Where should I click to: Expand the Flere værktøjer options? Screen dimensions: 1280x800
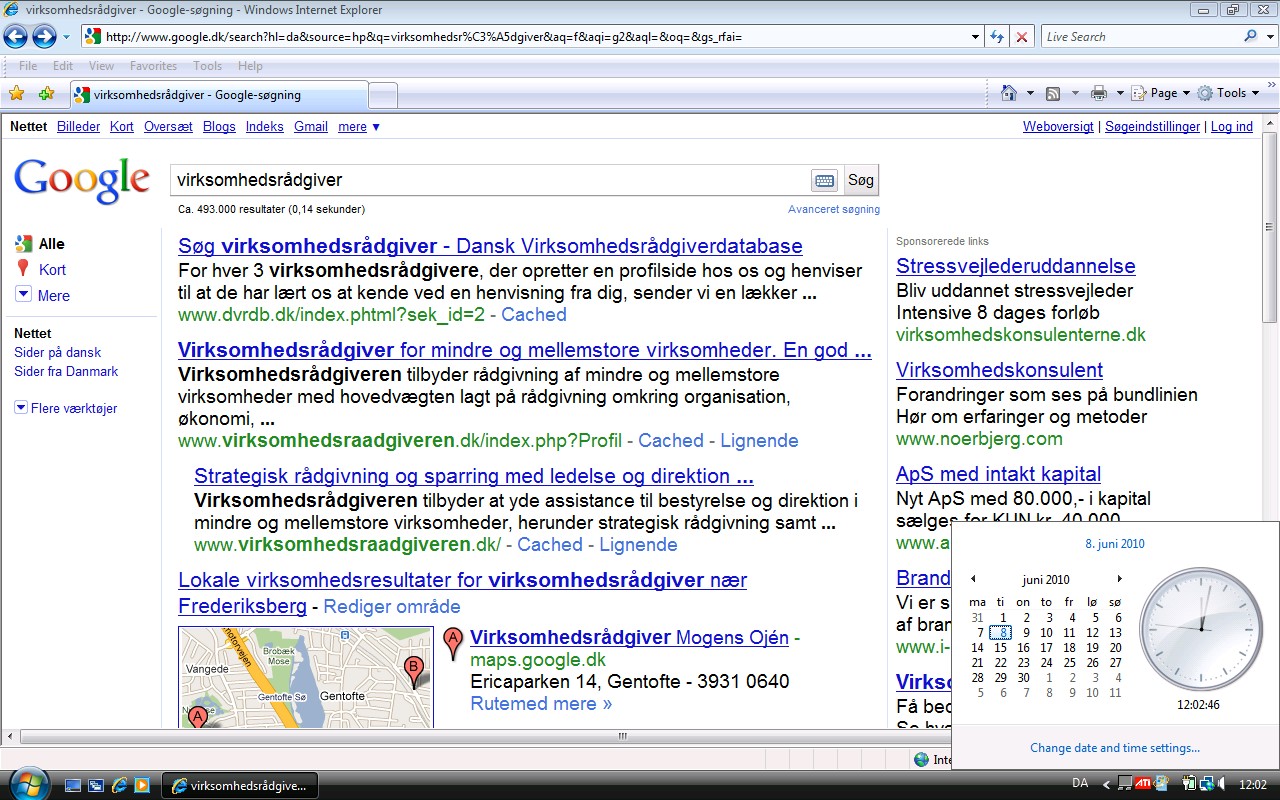(x=66, y=408)
